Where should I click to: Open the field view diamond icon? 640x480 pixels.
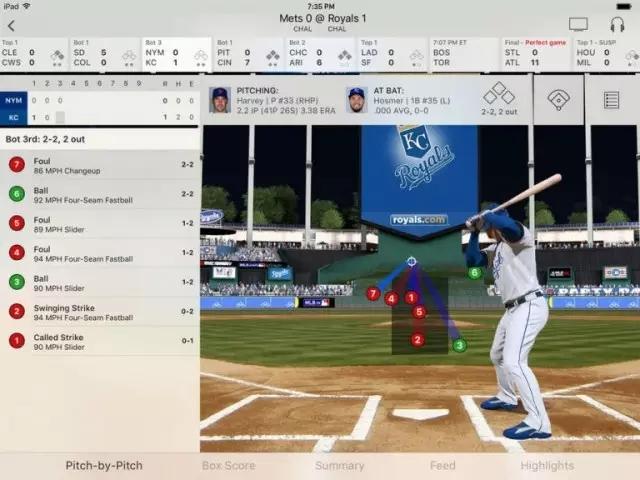coord(558,100)
